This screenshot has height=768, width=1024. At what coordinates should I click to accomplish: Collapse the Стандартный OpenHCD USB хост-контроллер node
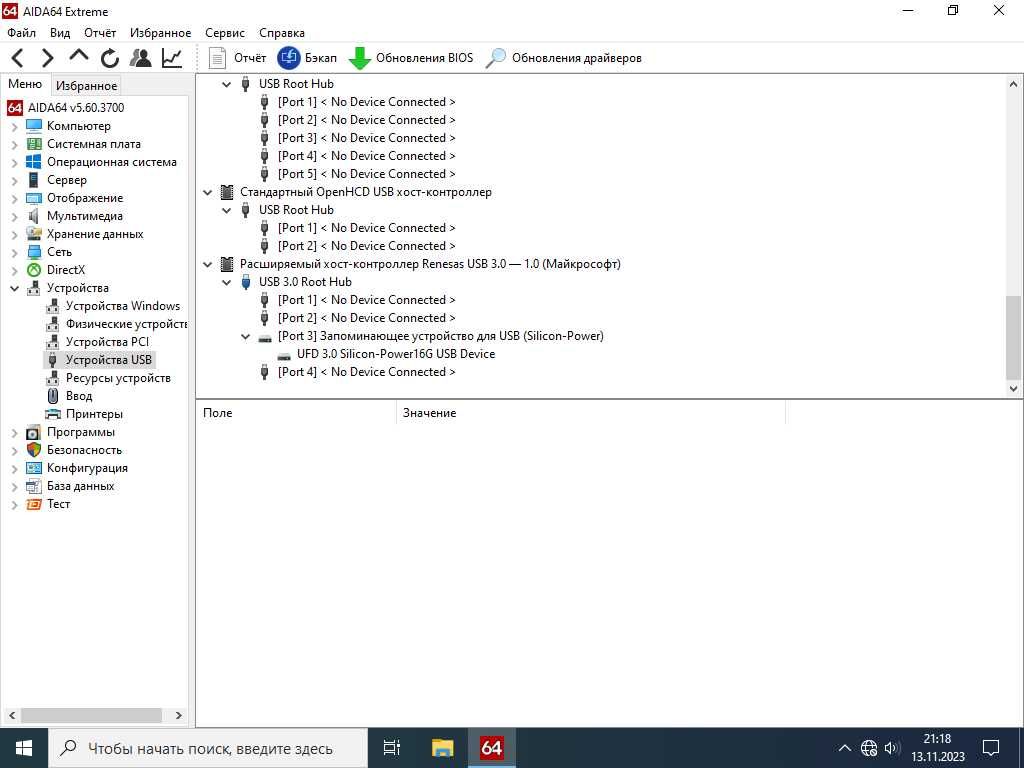(x=208, y=192)
